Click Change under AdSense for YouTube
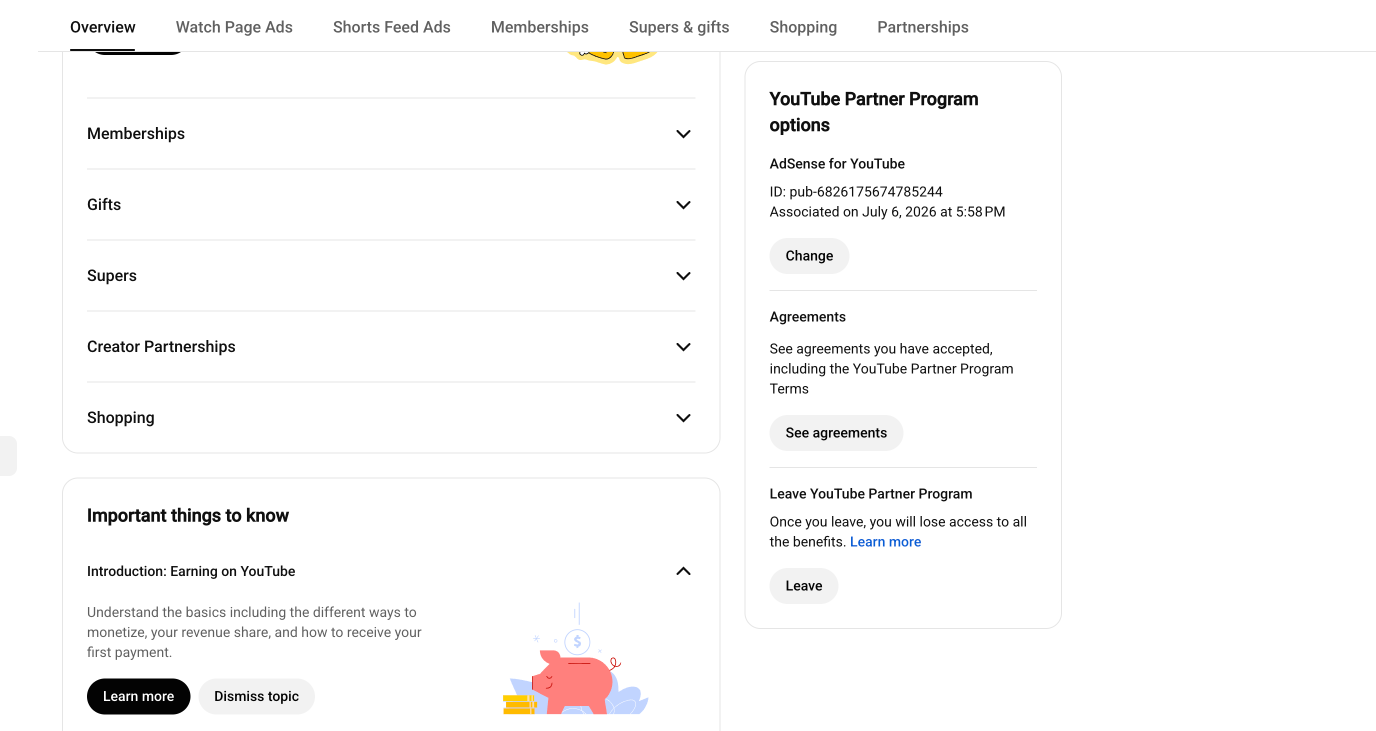This screenshot has height=731, width=1376. pyautogui.click(x=809, y=256)
